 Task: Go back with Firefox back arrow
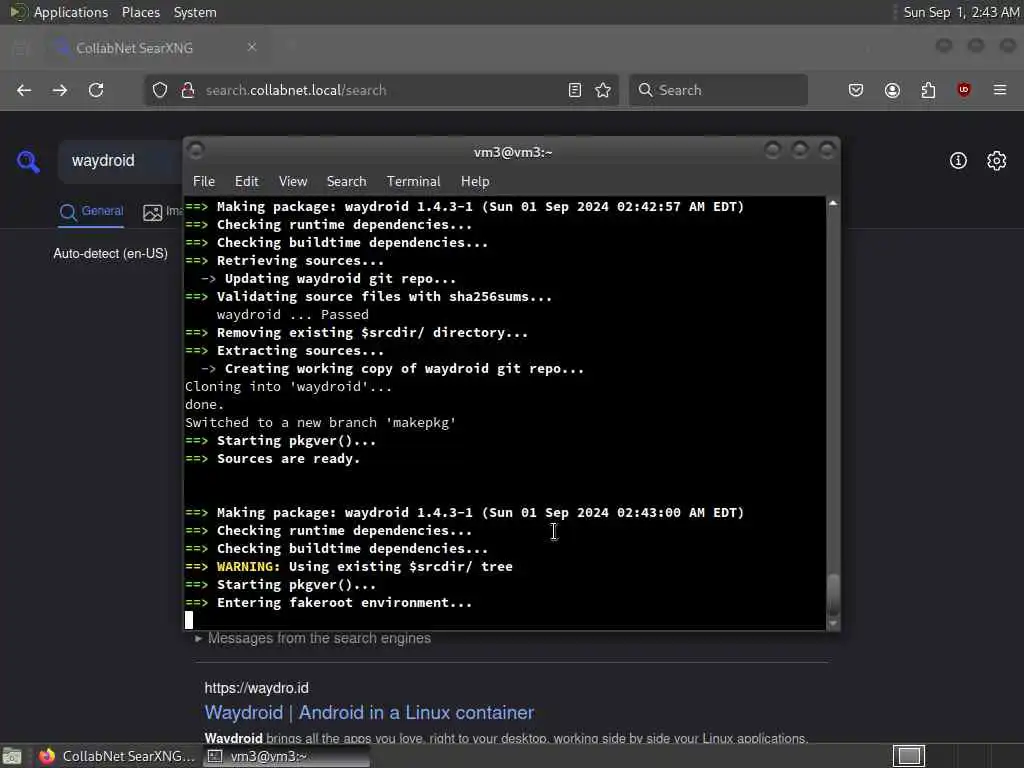click(24, 90)
